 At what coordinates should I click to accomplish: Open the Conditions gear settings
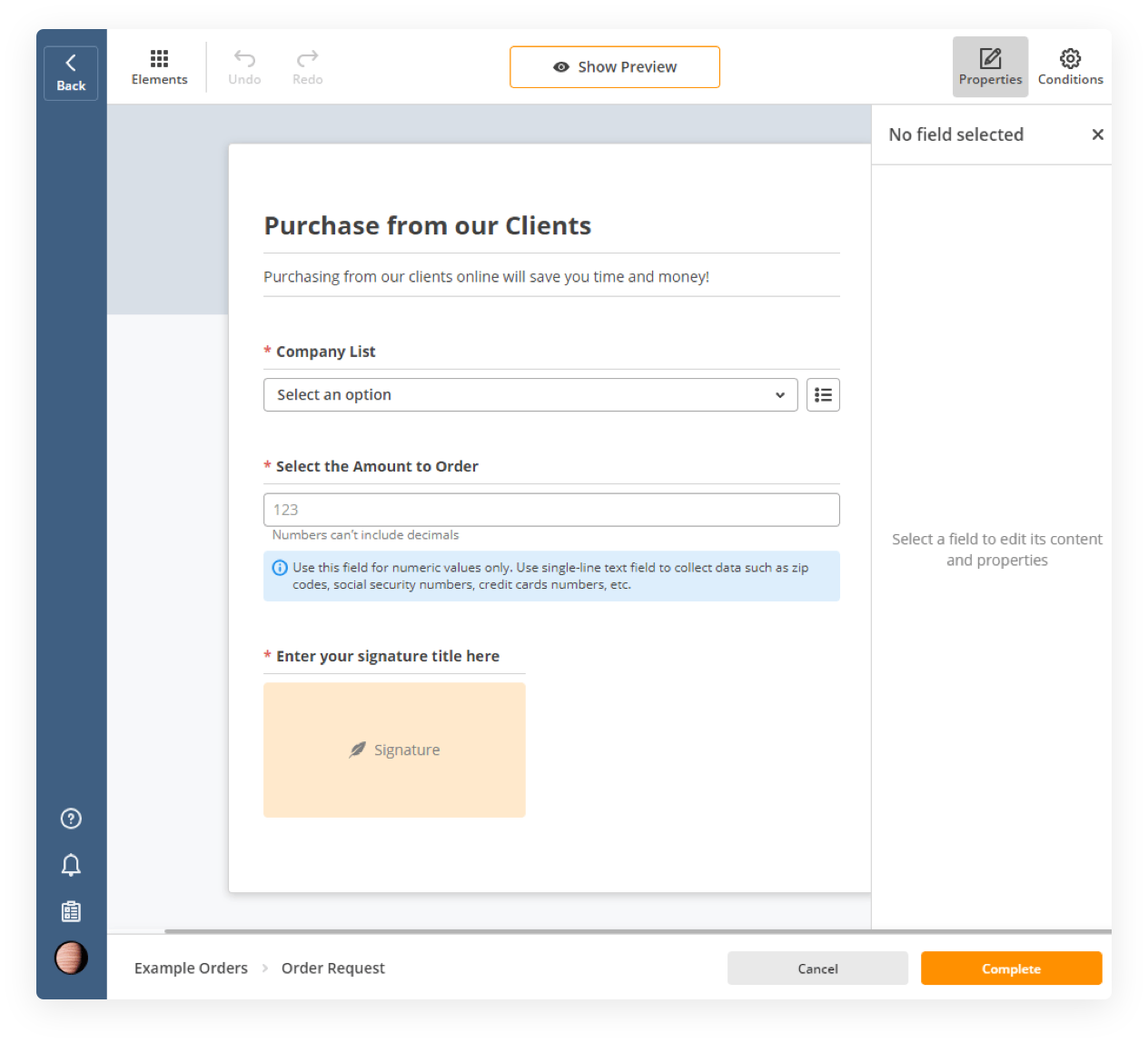(x=1070, y=67)
